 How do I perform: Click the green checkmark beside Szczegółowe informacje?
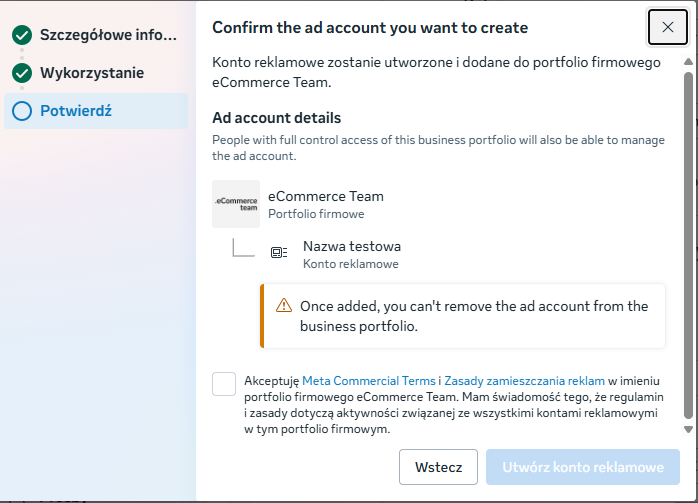pyautogui.click(x=22, y=36)
